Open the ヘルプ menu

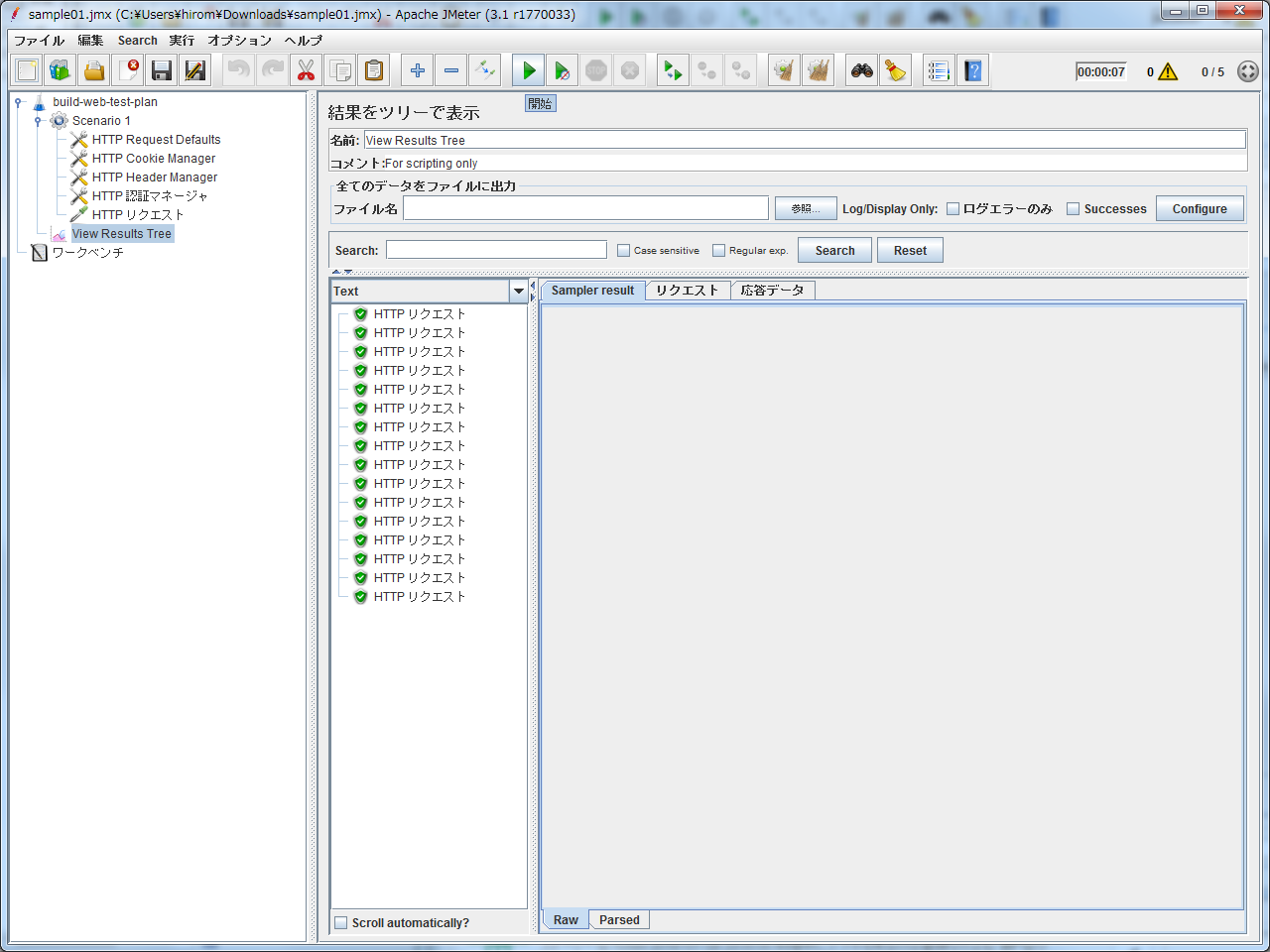coord(304,41)
